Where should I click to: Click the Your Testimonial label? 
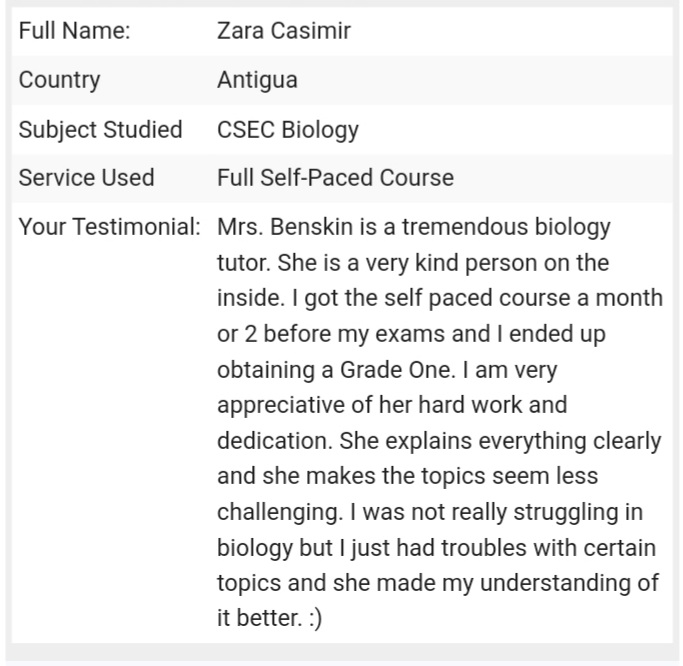109,227
